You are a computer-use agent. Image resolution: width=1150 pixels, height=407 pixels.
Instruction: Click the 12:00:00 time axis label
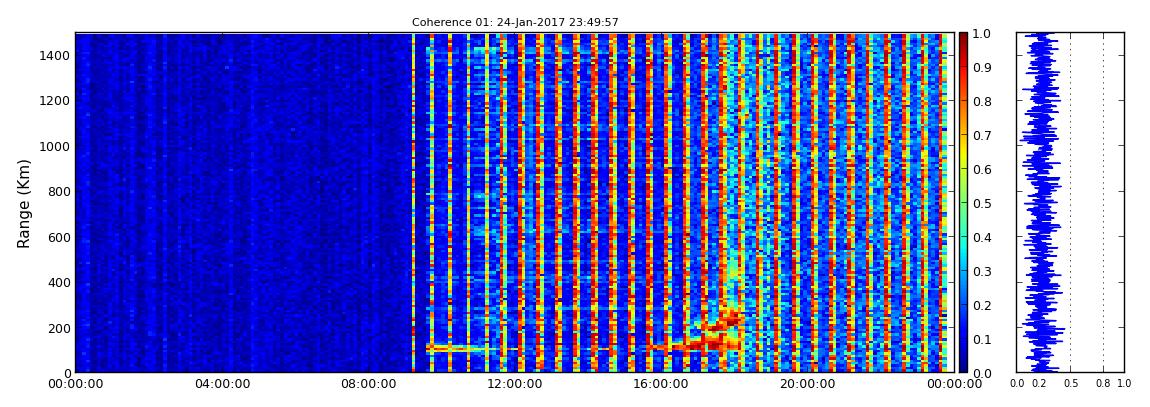tap(513, 384)
